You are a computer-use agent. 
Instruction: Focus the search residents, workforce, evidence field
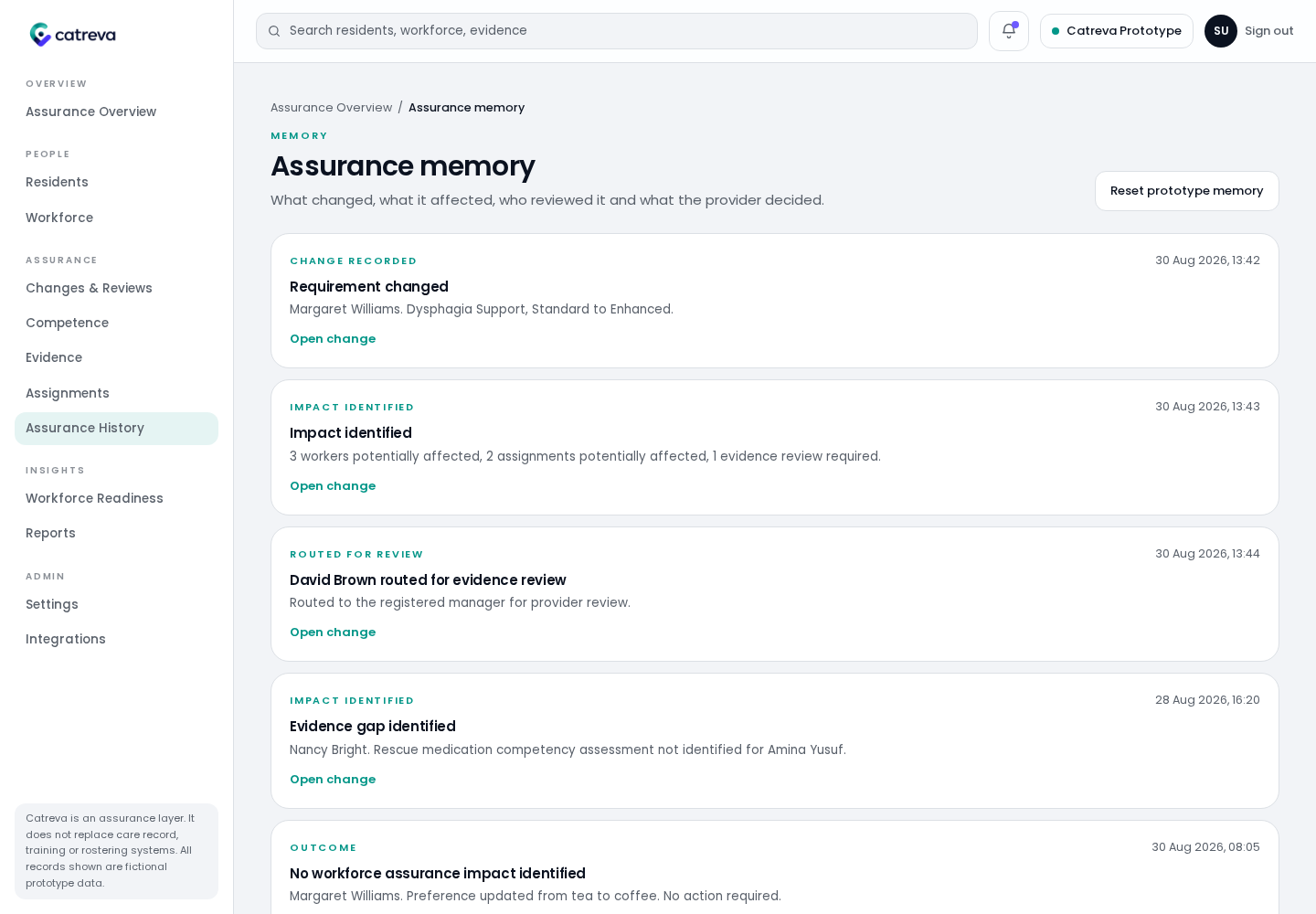[617, 31]
